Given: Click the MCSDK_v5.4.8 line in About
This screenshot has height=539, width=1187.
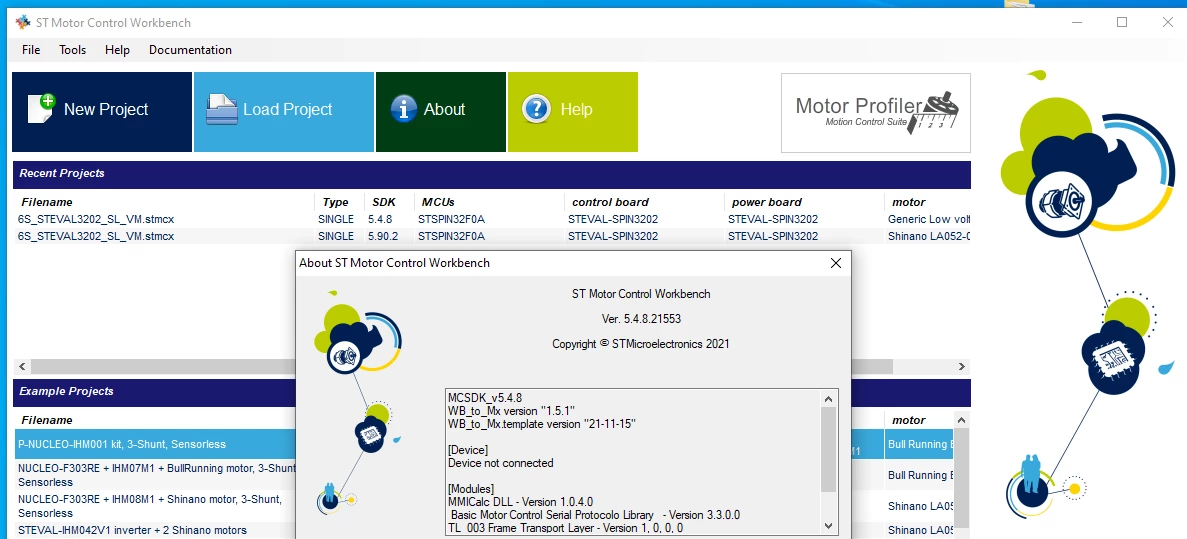Looking at the screenshot, I should pyautogui.click(x=484, y=397).
